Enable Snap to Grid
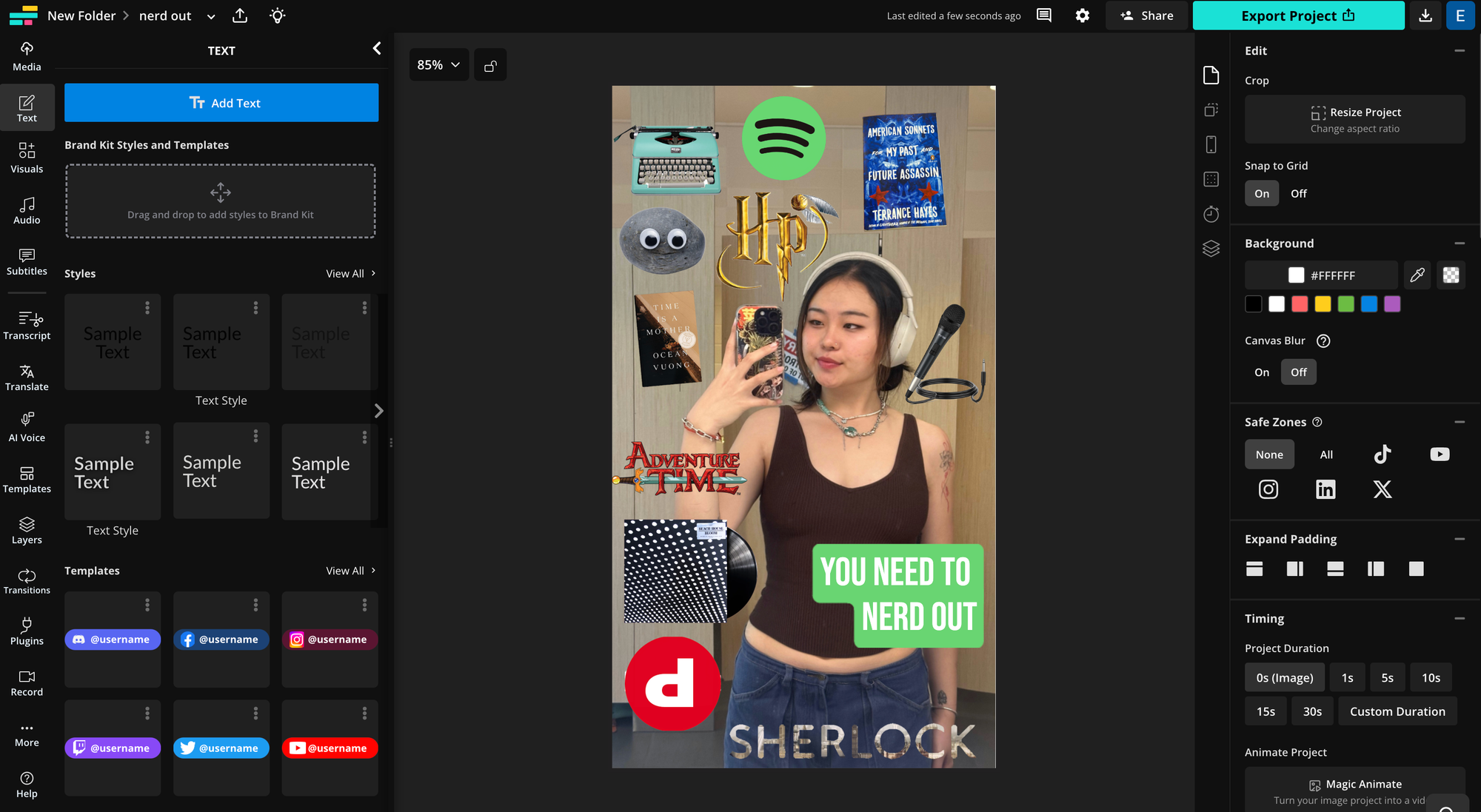This screenshot has width=1481, height=812. [1261, 193]
